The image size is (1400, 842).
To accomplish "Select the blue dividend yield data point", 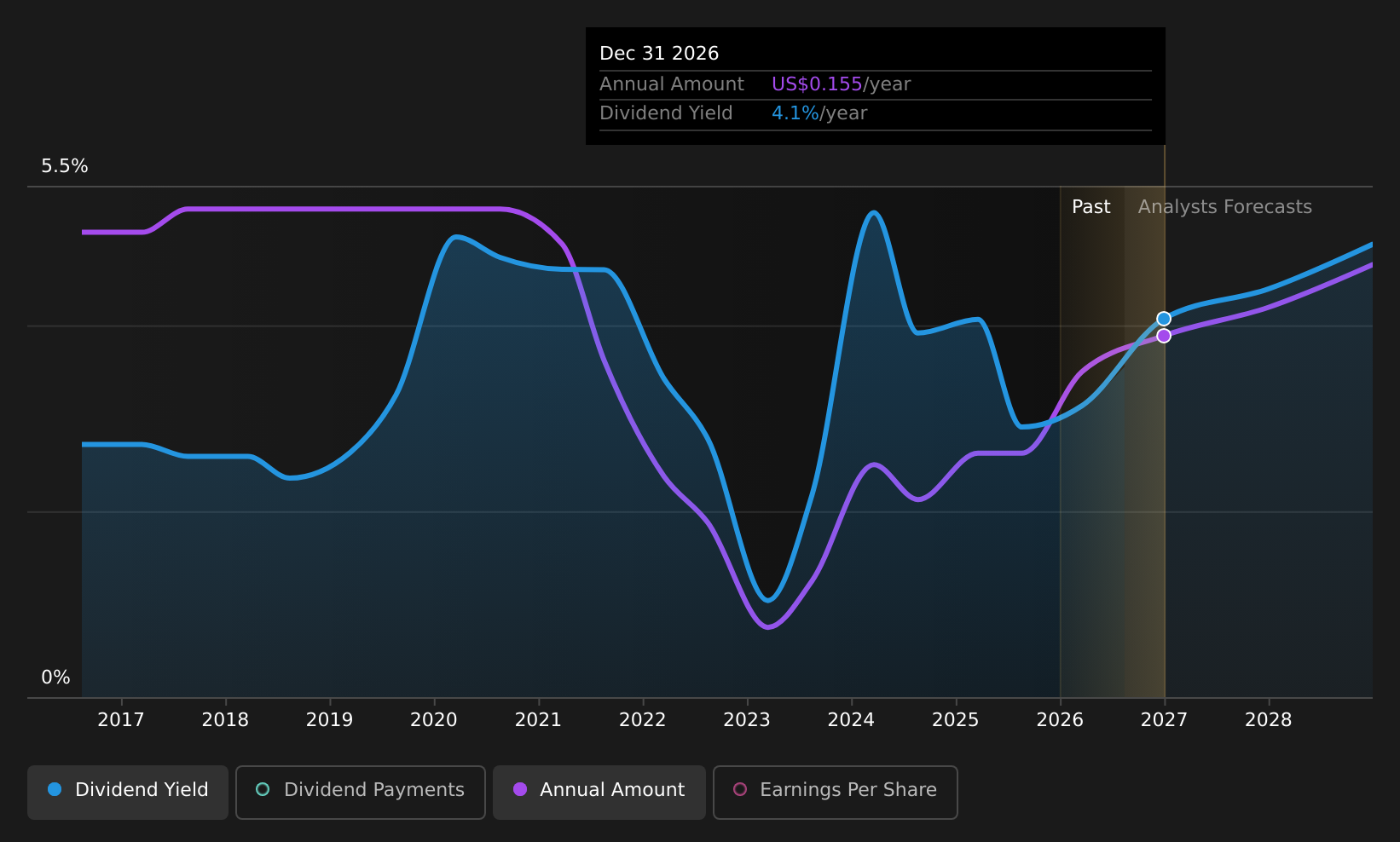I will 1164,319.
